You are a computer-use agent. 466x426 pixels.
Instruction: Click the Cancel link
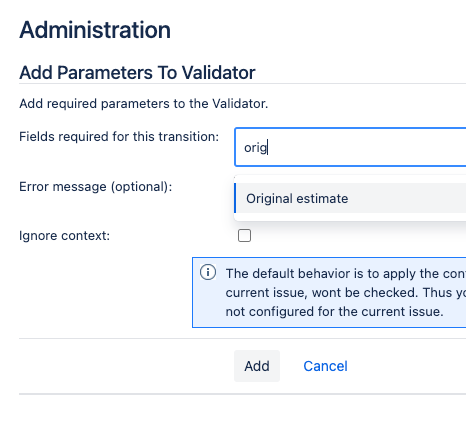pyautogui.click(x=325, y=366)
